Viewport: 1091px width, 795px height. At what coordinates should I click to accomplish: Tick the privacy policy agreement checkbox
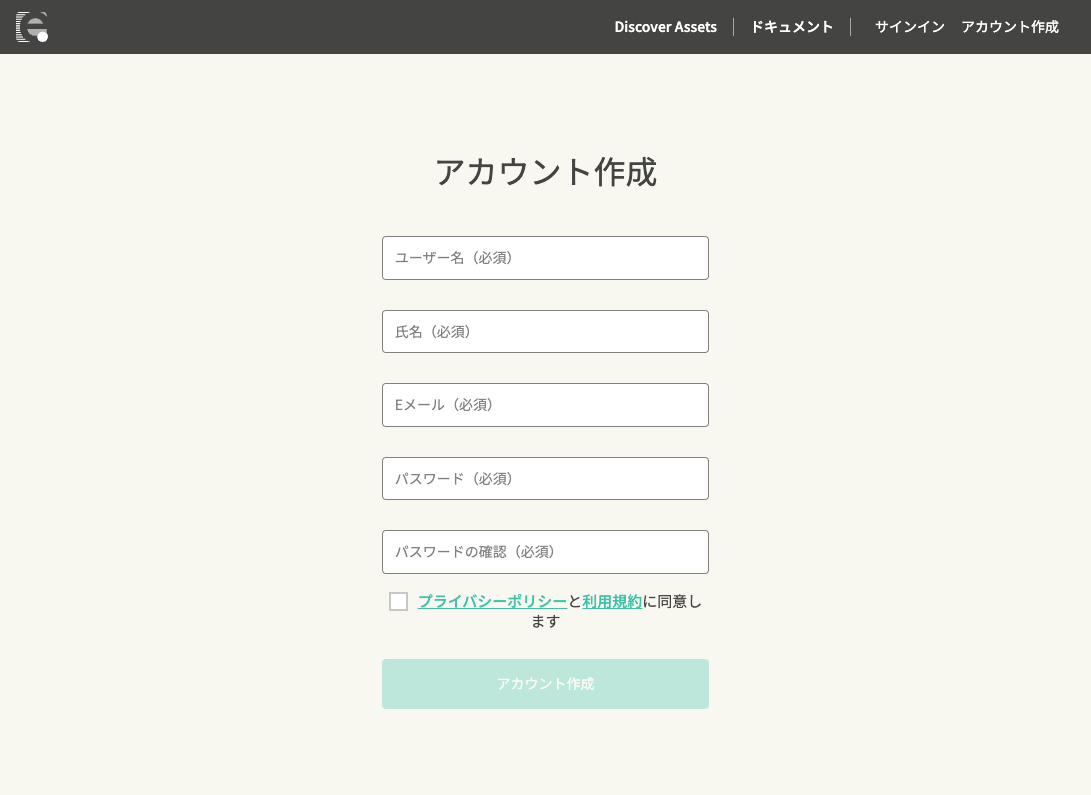point(399,602)
